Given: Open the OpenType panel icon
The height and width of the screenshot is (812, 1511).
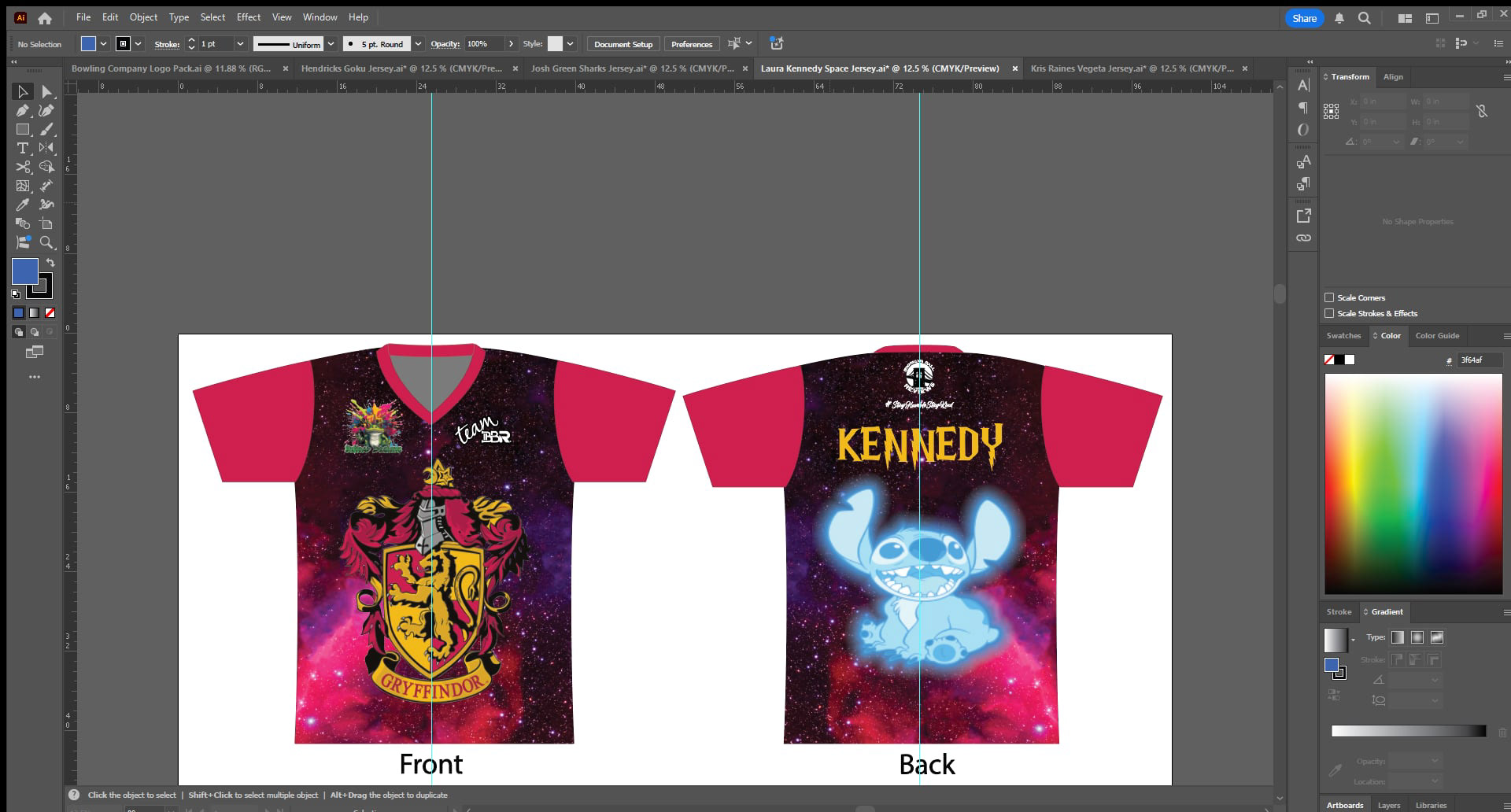Looking at the screenshot, I should tap(1303, 130).
